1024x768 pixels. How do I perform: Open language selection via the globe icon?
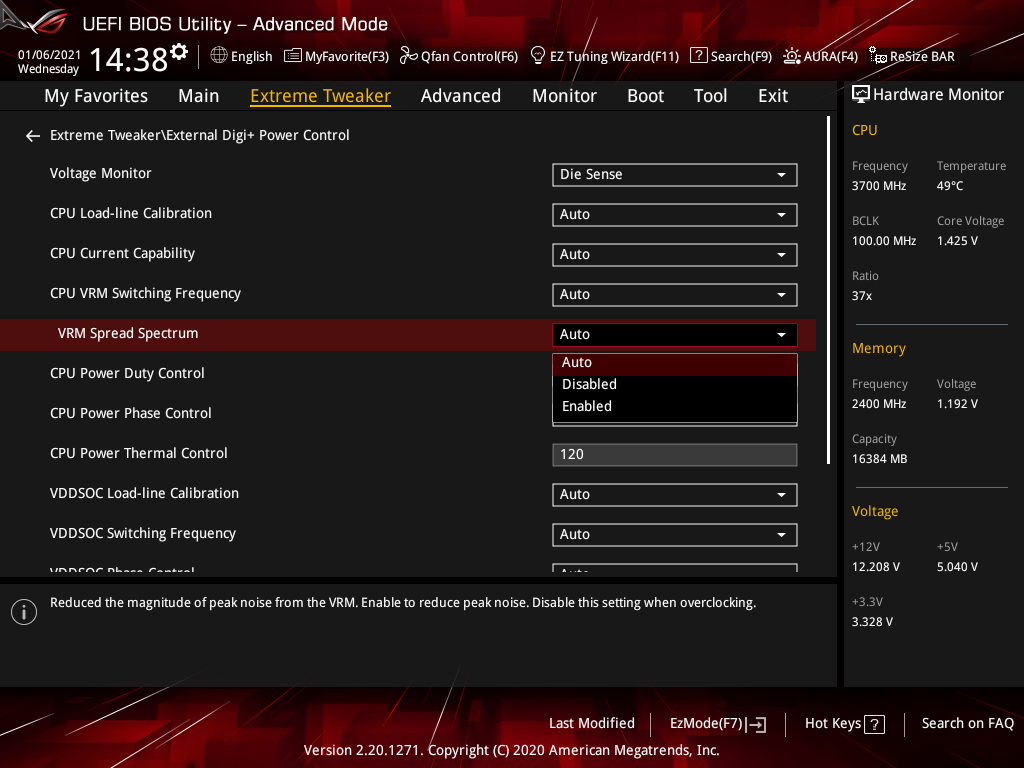(x=219, y=56)
